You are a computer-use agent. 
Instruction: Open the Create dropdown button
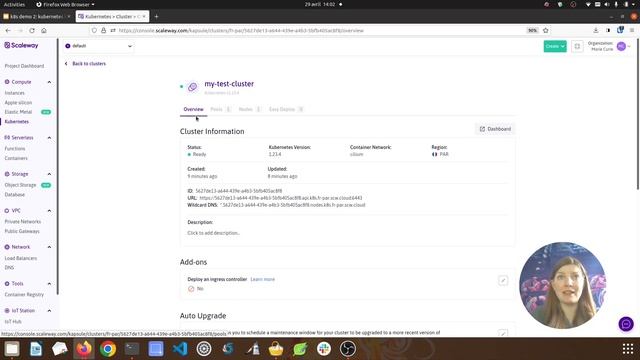click(x=555, y=47)
